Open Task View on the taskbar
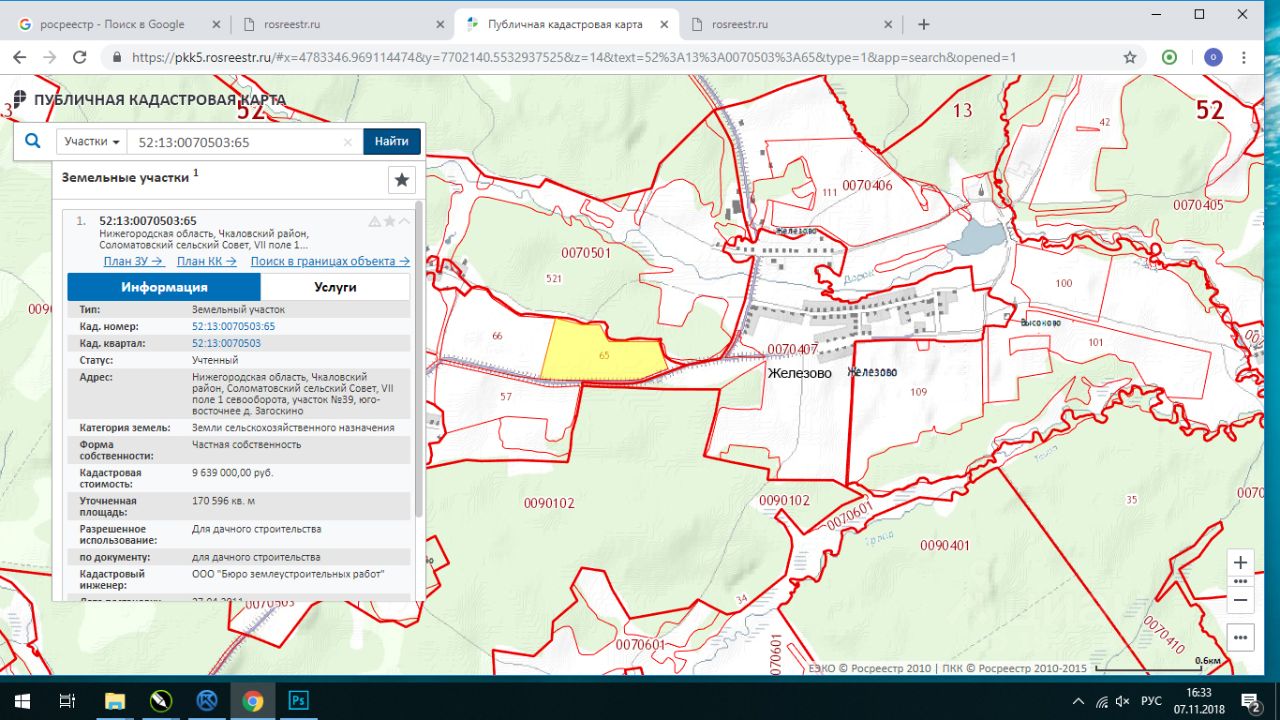Viewport: 1280px width, 720px height. click(68, 700)
